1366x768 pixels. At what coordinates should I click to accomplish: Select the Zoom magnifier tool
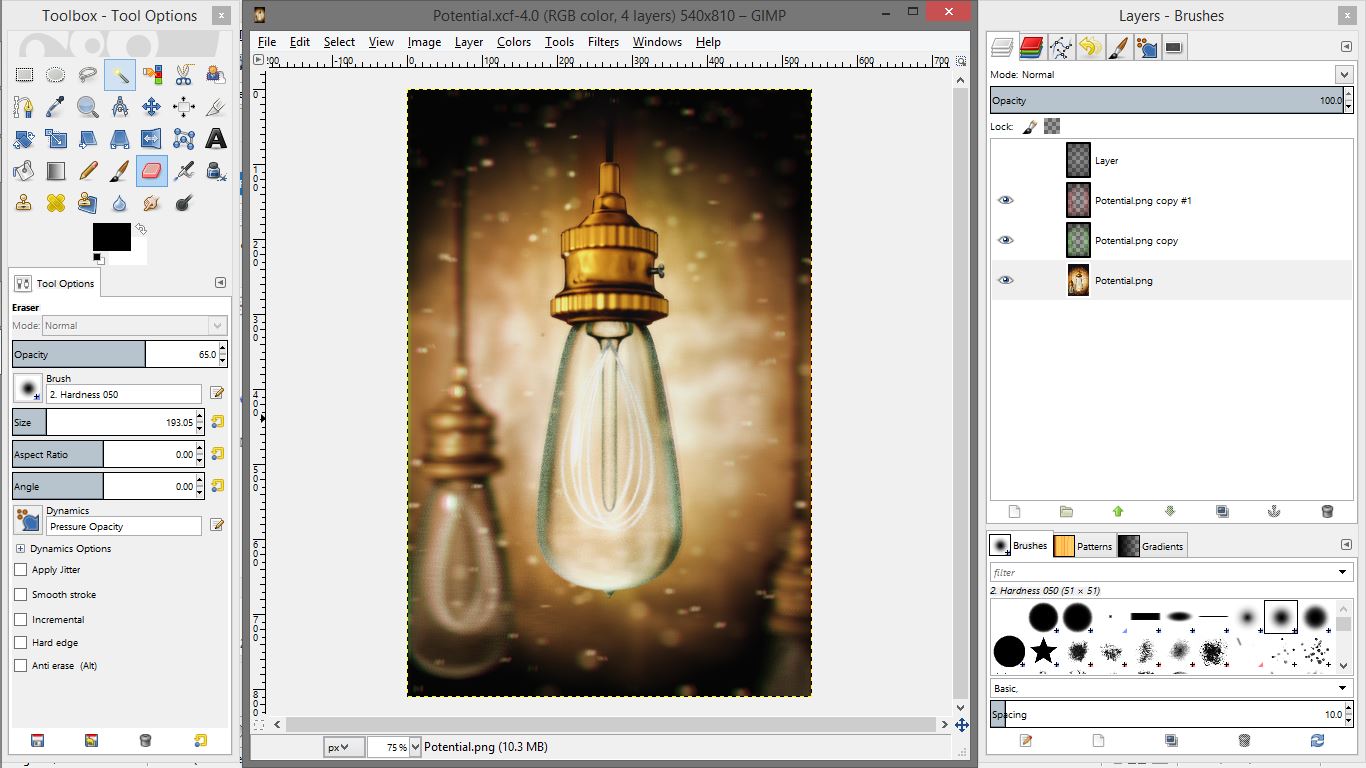point(88,107)
